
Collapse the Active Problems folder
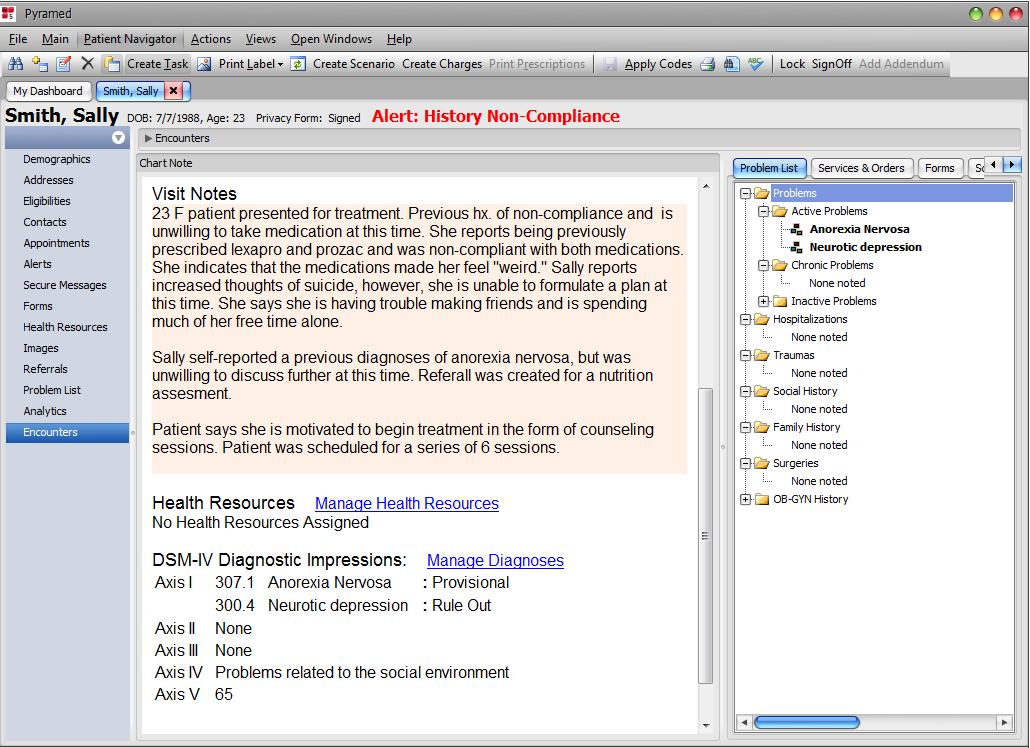pos(763,211)
